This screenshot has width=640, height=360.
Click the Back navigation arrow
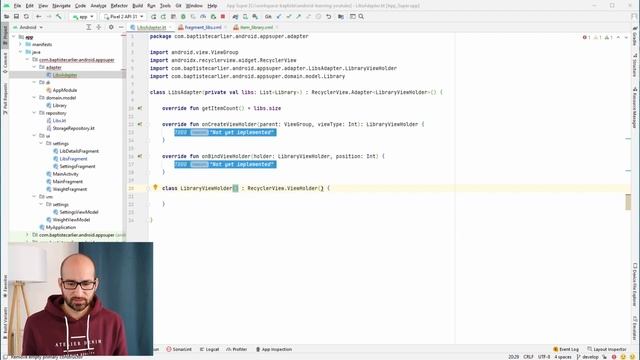click(39, 17)
